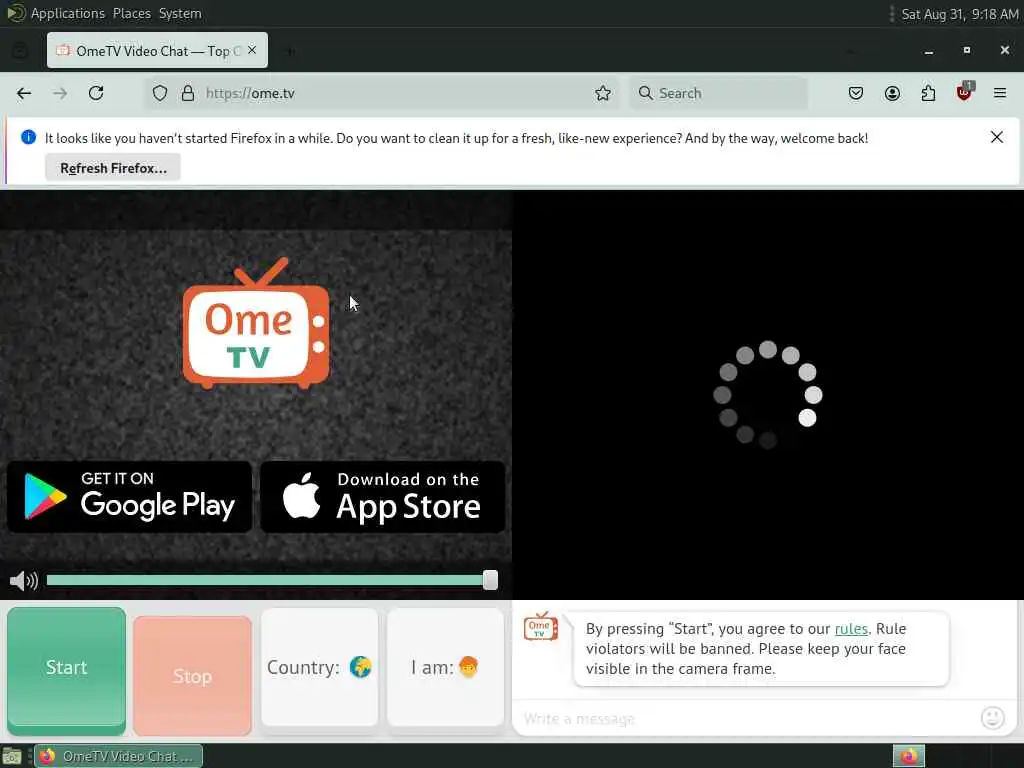The width and height of the screenshot is (1024, 768).
Task: Click the red Stop button
Action: [192, 676]
